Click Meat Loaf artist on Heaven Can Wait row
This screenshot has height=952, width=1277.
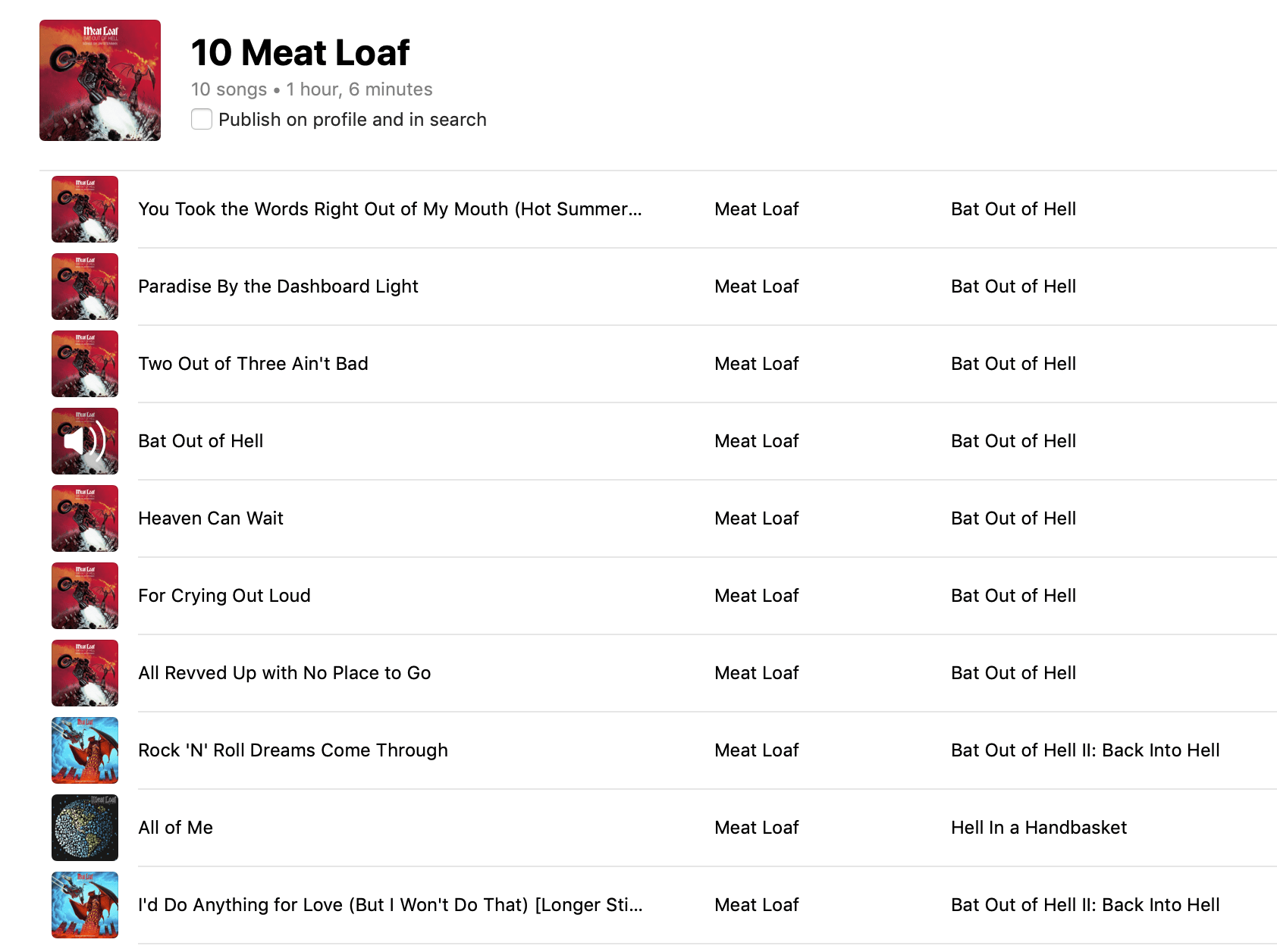757,518
